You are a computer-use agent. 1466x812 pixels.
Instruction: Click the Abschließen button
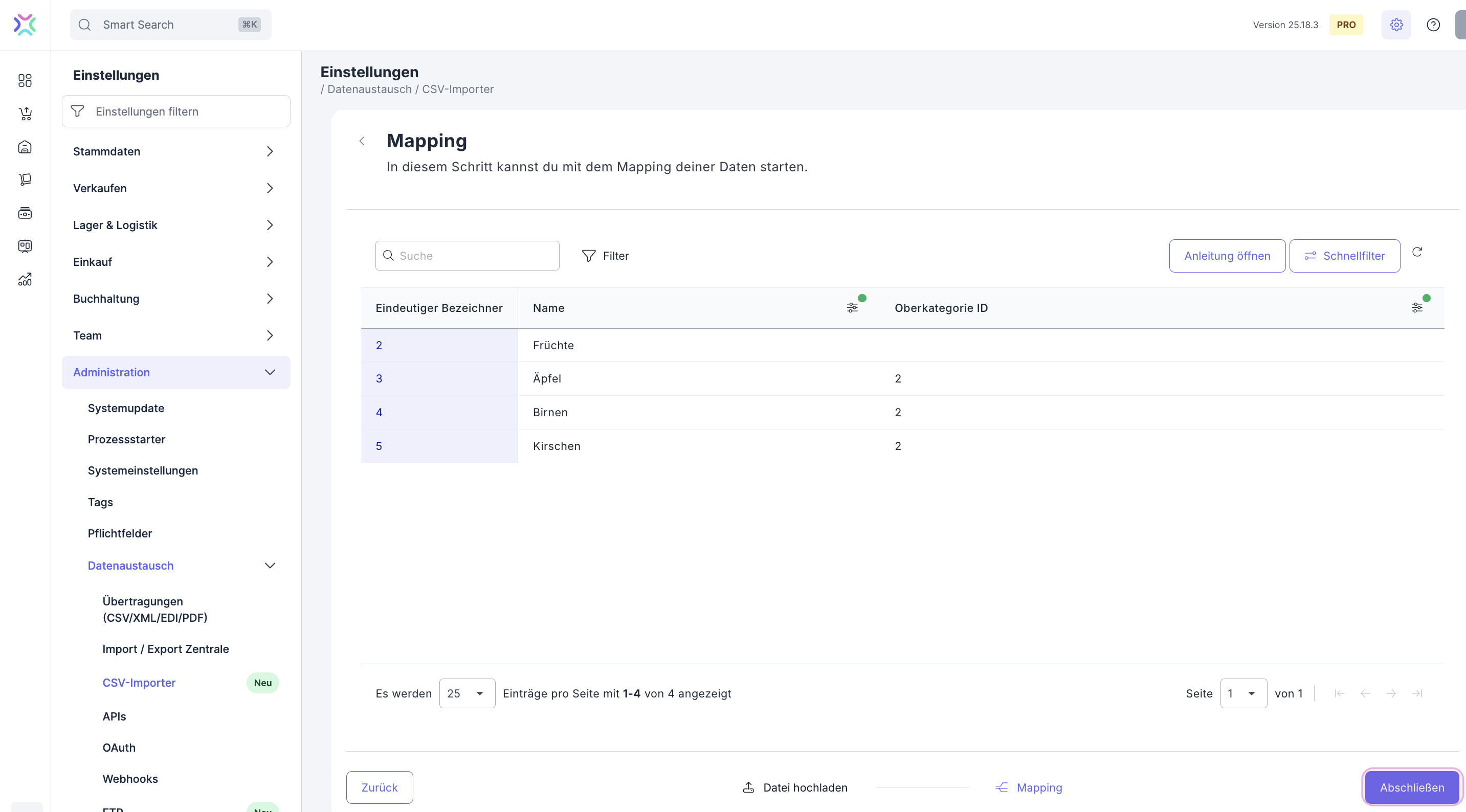1411,787
